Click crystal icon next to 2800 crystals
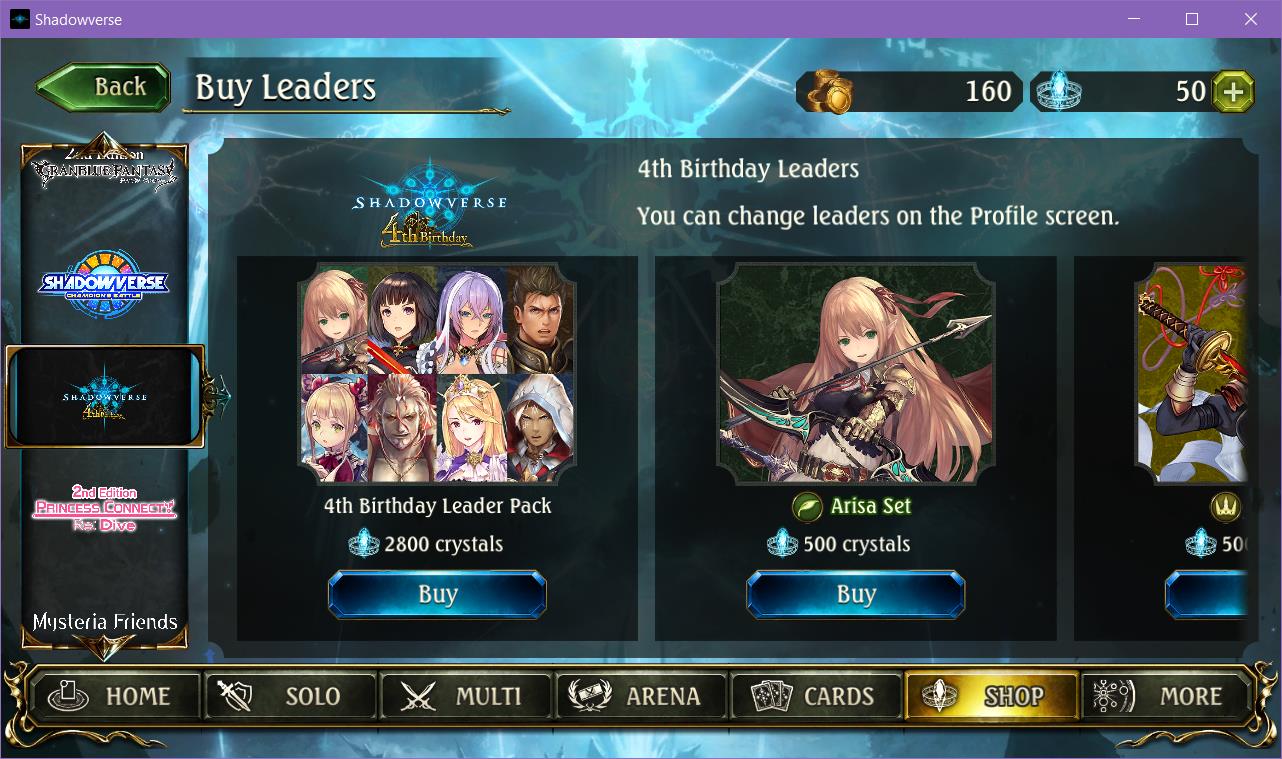 click(363, 544)
